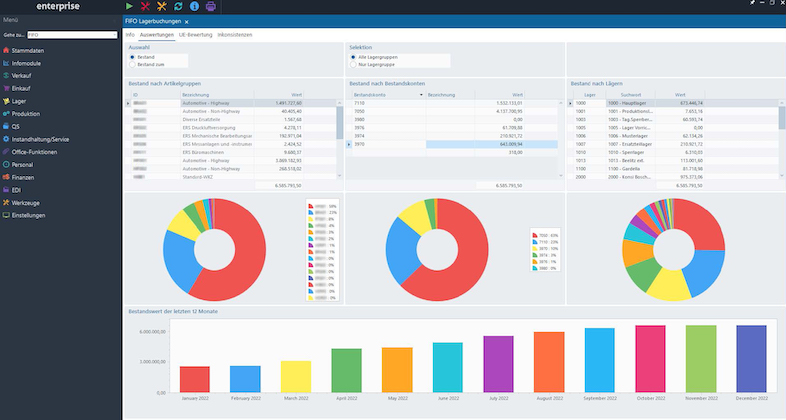Viewport: 786px width, 420px height.
Task: Click the 'Gehe zu' search input field
Action: (72, 35)
